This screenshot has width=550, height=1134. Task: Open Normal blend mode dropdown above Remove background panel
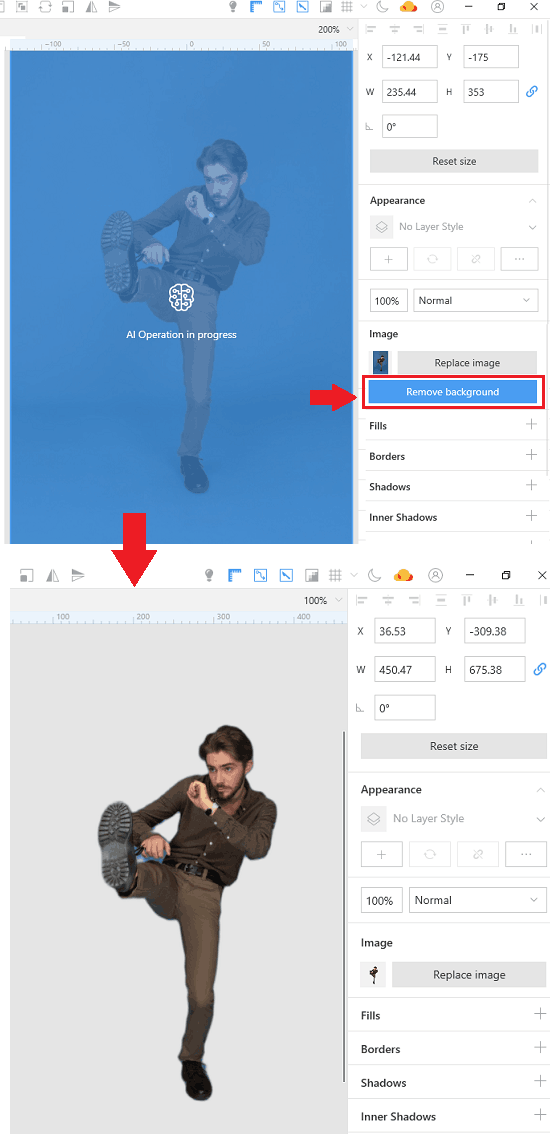475,300
